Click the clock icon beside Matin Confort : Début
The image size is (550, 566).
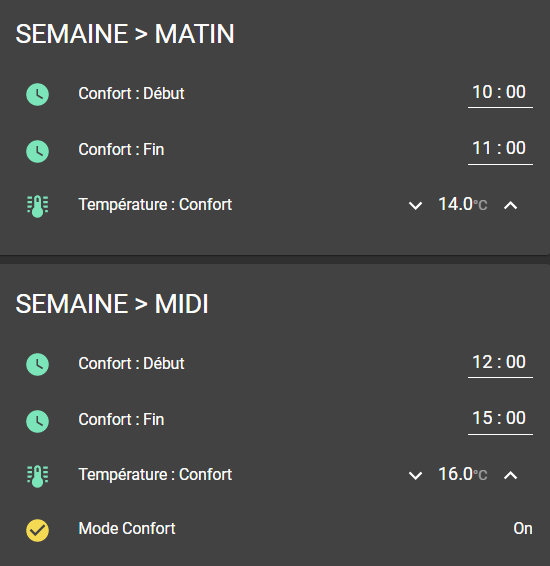[38, 95]
